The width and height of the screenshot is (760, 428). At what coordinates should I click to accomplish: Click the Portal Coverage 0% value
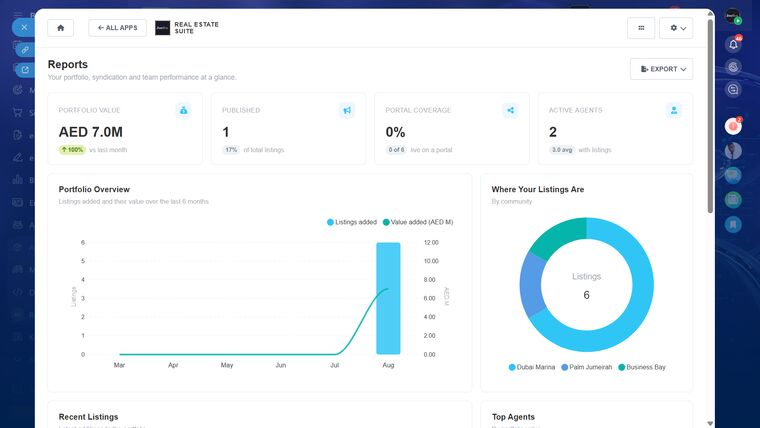(x=396, y=132)
